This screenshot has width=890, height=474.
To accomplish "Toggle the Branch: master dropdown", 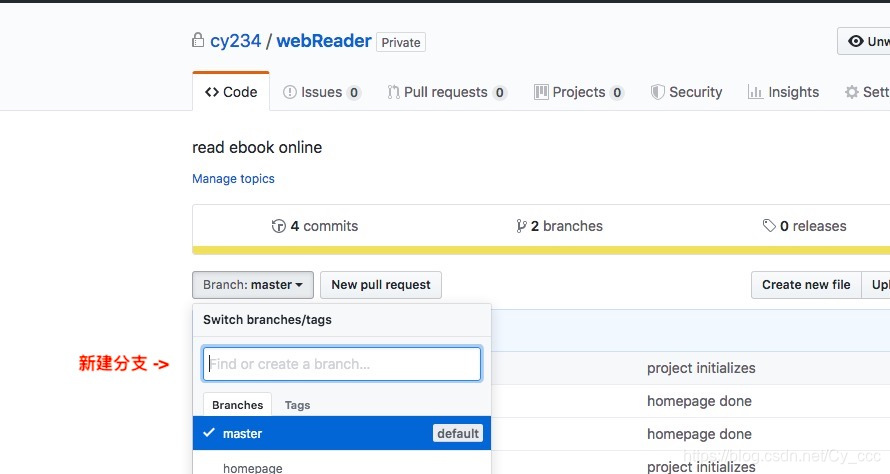I will (x=253, y=285).
